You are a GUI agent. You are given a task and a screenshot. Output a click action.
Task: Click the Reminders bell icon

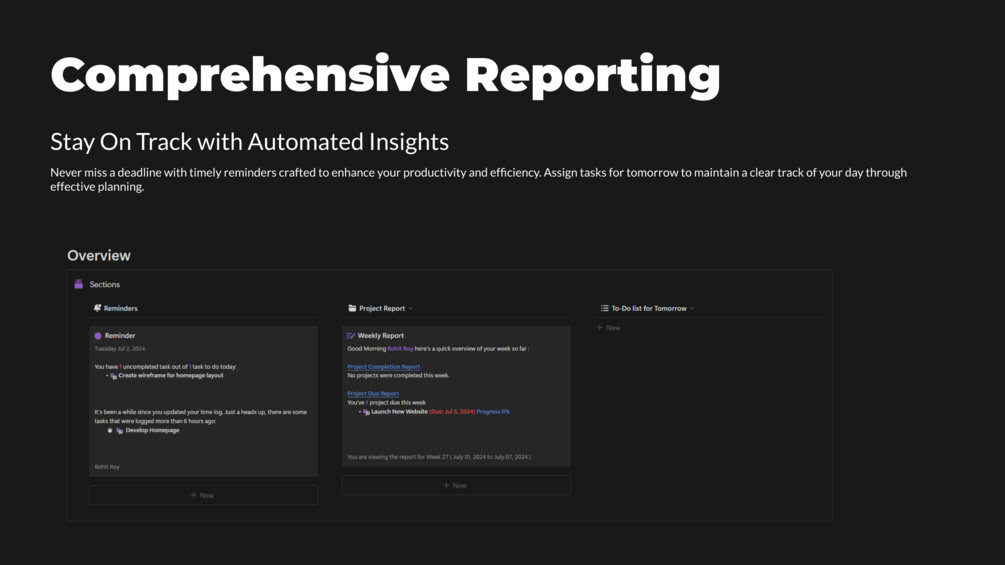(97, 308)
